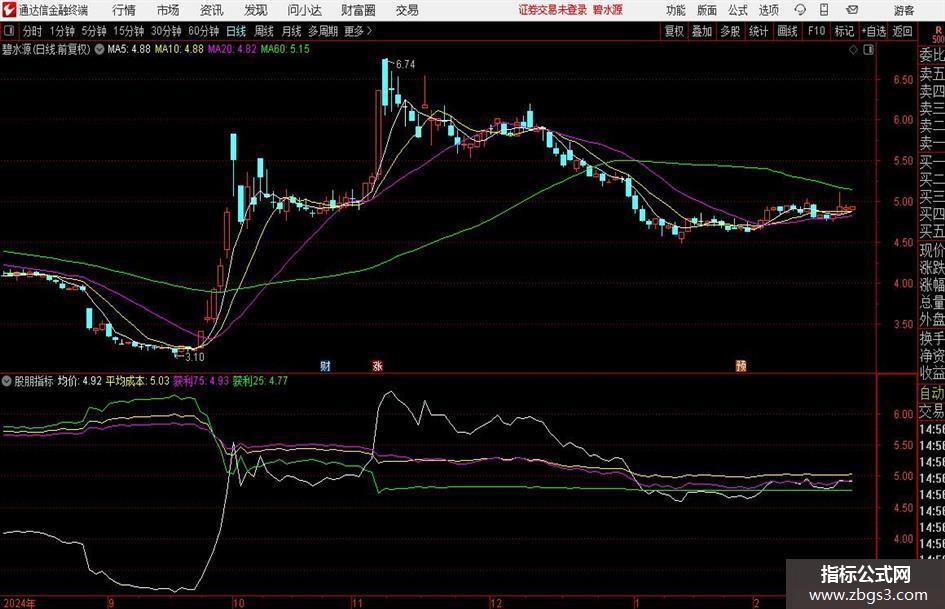945x609 pixels.
Task: Open the 行情 menu
Action: [124, 10]
